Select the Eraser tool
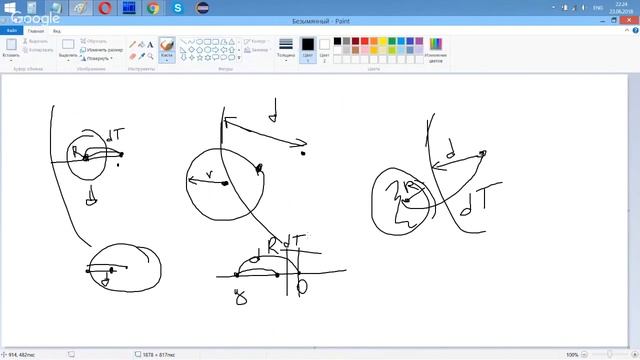This screenshot has height=360, width=640. click(x=133, y=56)
